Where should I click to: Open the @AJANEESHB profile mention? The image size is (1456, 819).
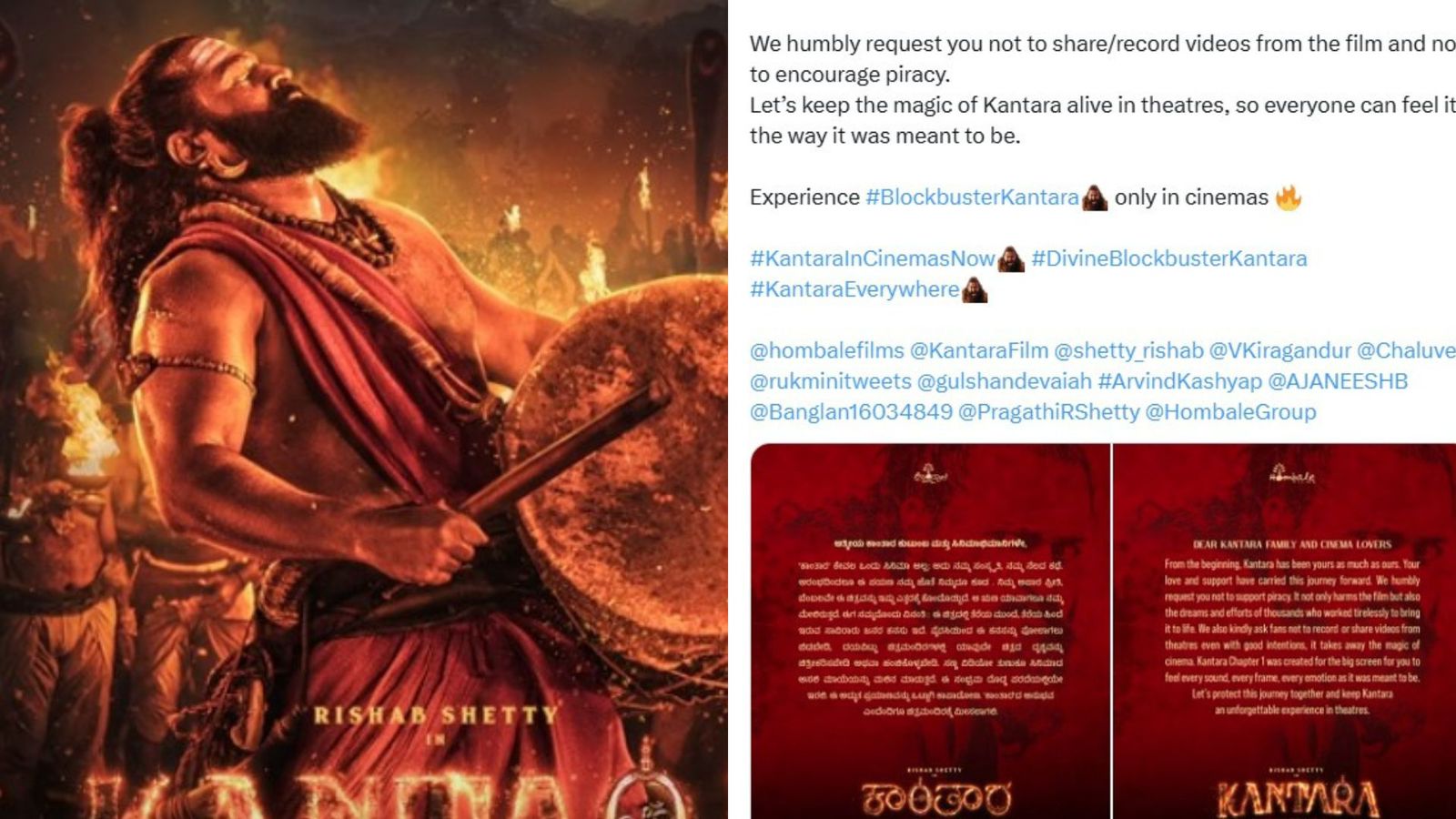click(x=1338, y=381)
